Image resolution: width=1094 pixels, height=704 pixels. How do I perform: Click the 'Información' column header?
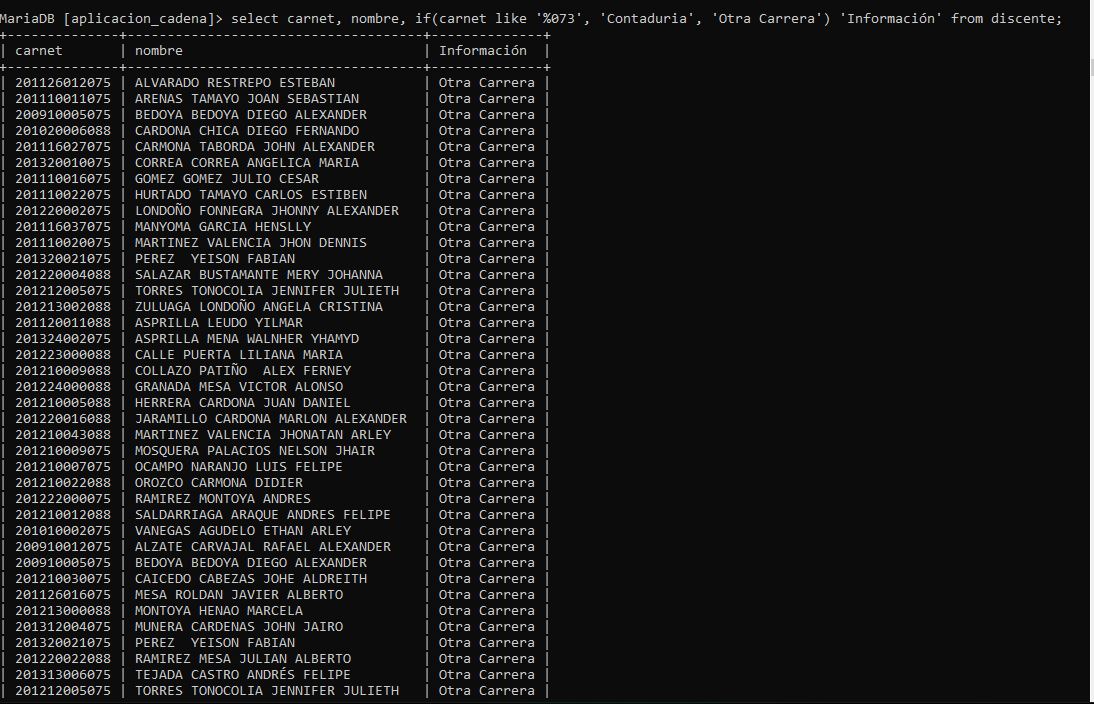pyautogui.click(x=483, y=51)
